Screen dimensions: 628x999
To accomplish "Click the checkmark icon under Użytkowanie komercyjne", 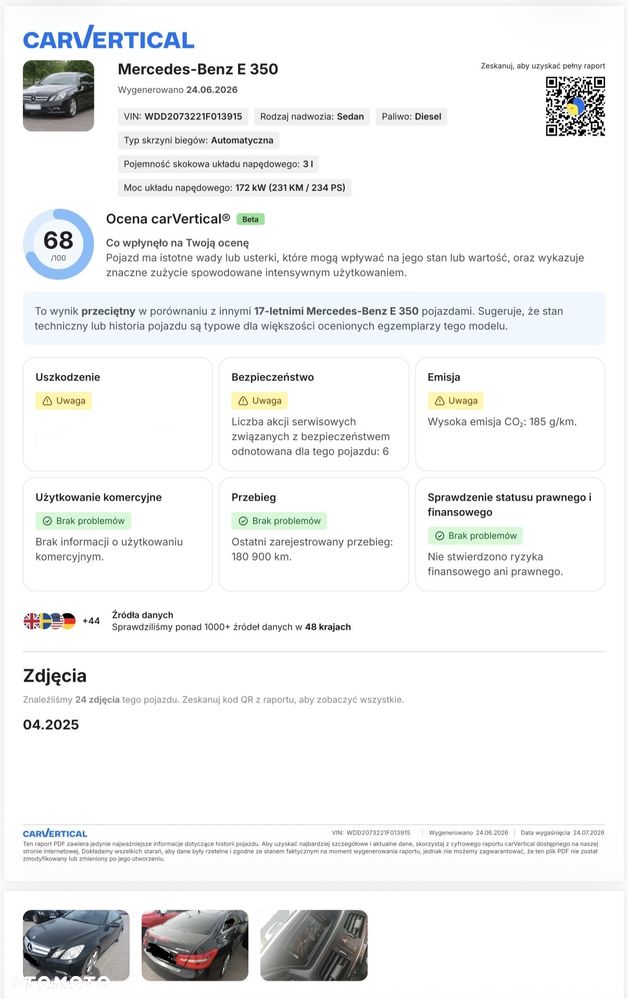I will 47,521.
